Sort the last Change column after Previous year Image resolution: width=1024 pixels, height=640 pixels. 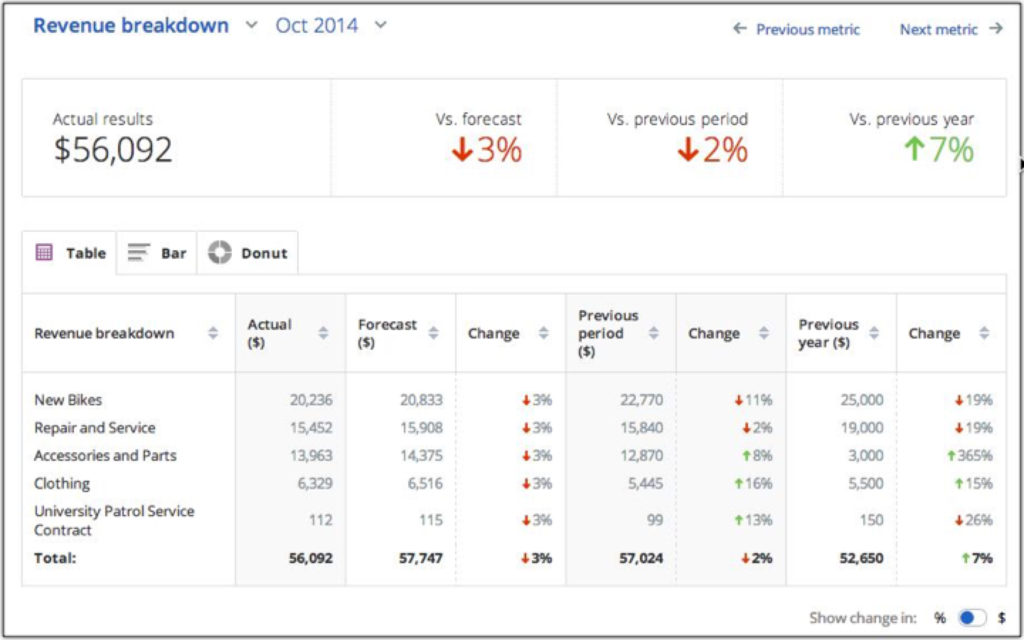984,333
